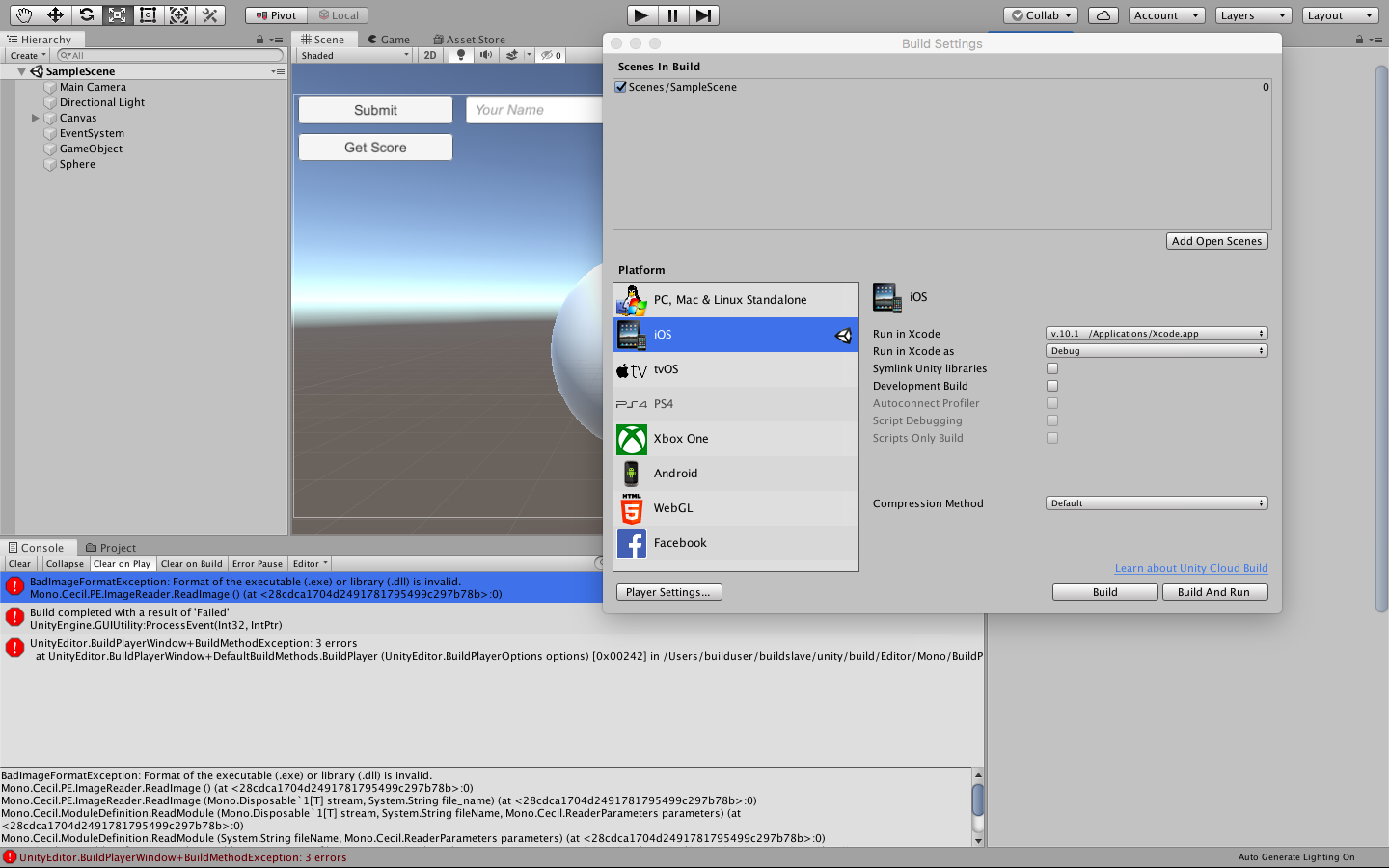Select the Facebook platform
Image resolution: width=1389 pixels, height=868 pixels.
[x=736, y=543]
